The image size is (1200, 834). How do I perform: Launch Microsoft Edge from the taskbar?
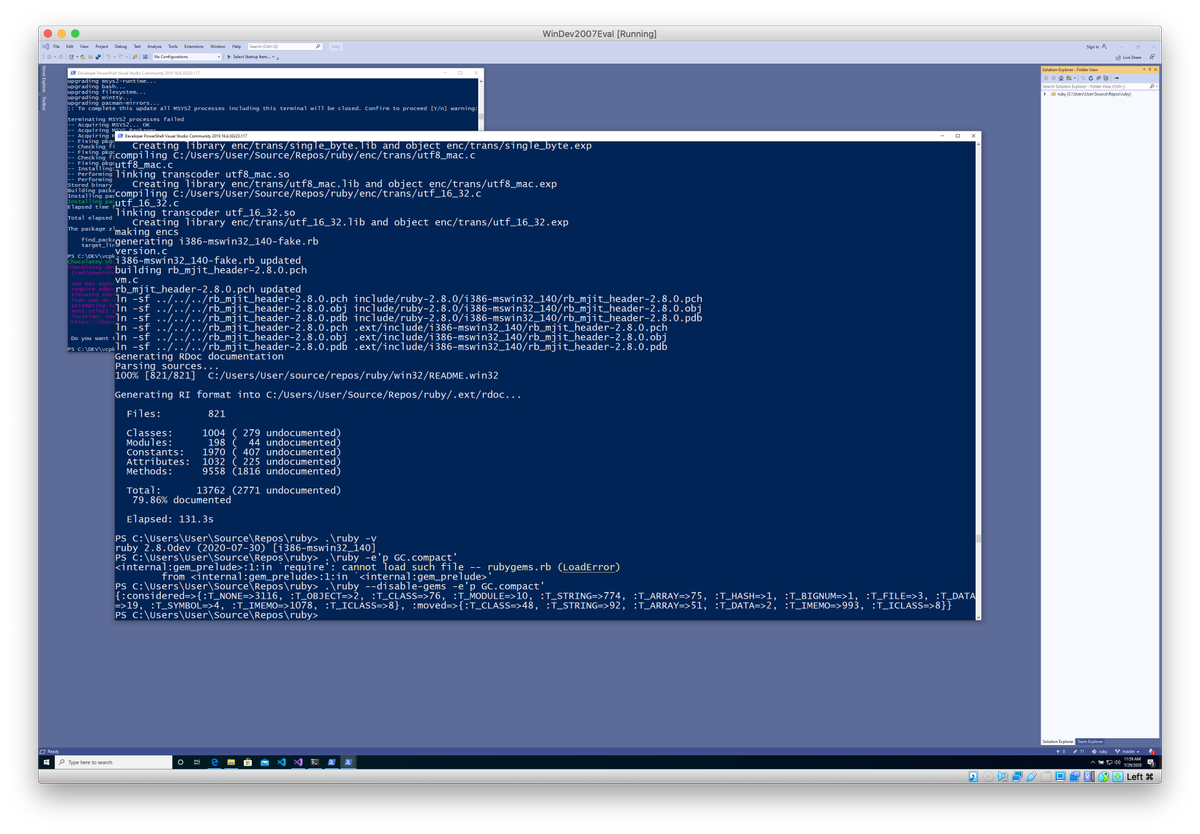(214, 762)
